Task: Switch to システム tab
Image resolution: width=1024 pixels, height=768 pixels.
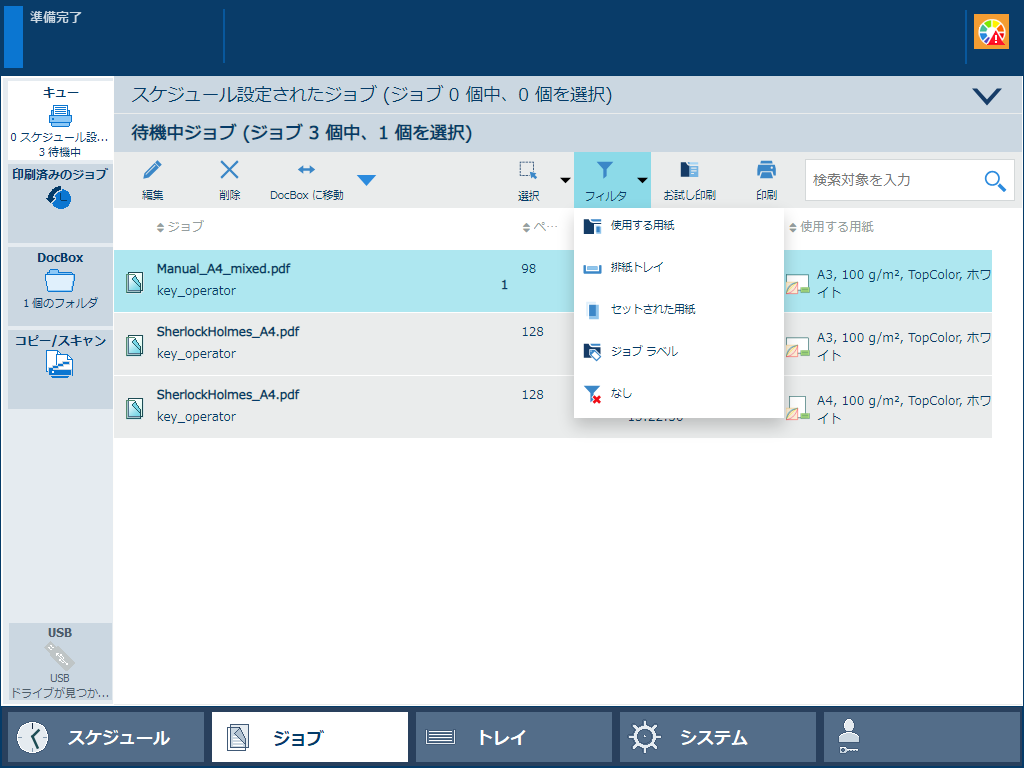Action: [x=718, y=737]
